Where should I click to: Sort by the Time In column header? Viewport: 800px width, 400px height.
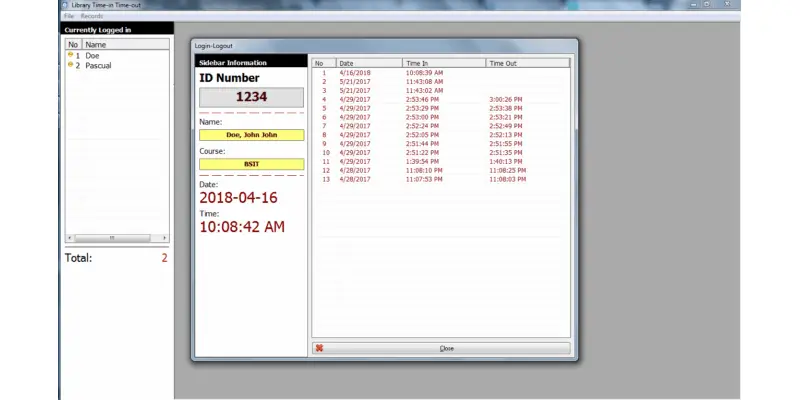(x=444, y=63)
